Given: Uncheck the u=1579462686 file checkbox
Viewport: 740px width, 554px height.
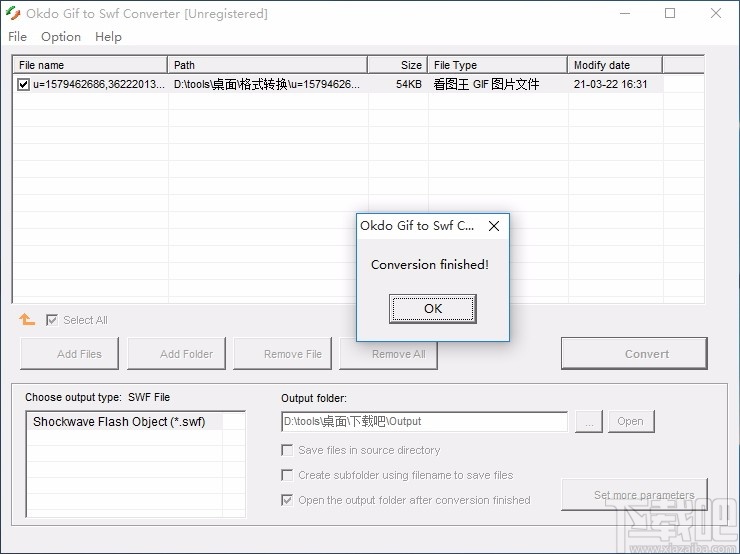Looking at the screenshot, I should 23,84.
